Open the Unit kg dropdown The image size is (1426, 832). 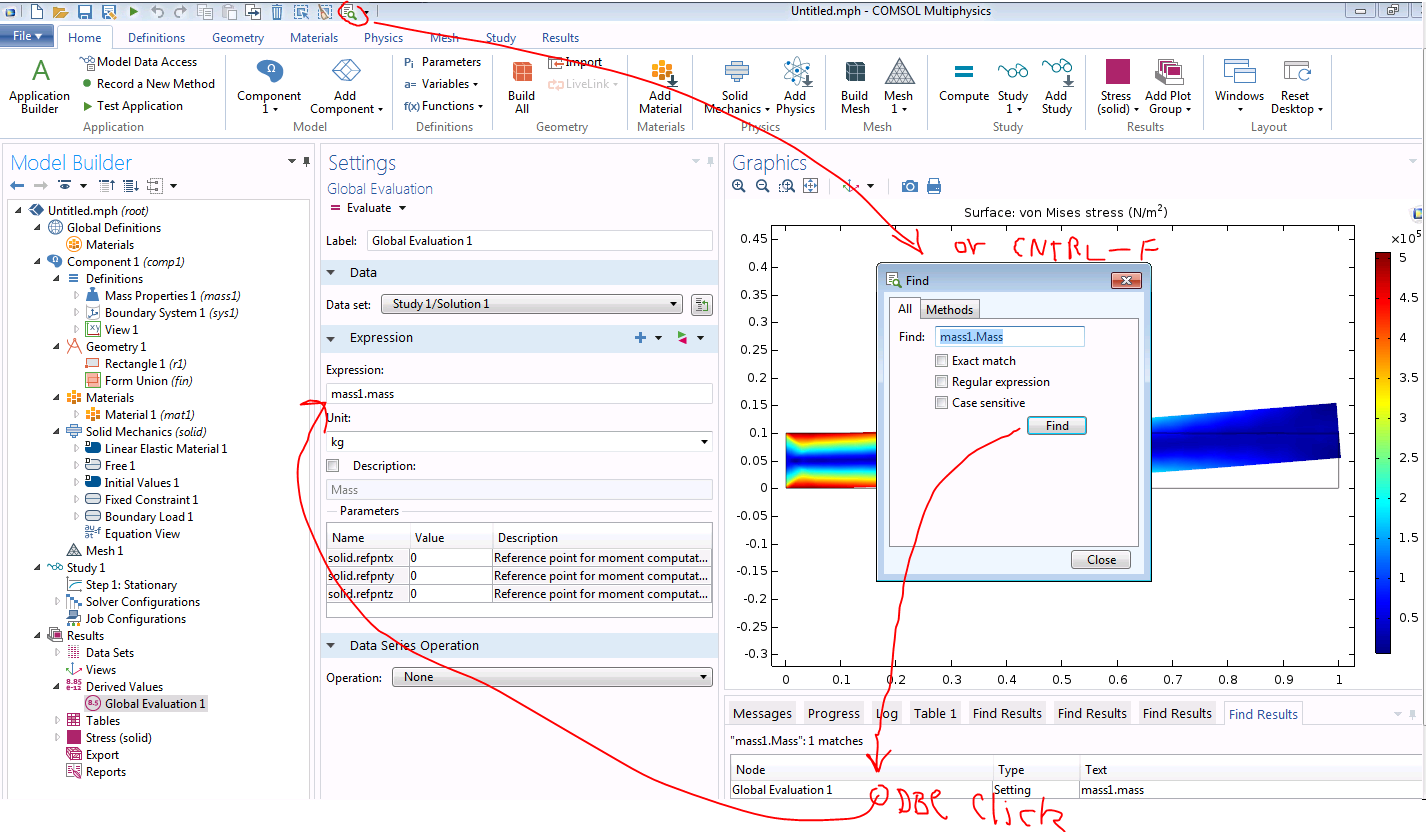point(519,442)
